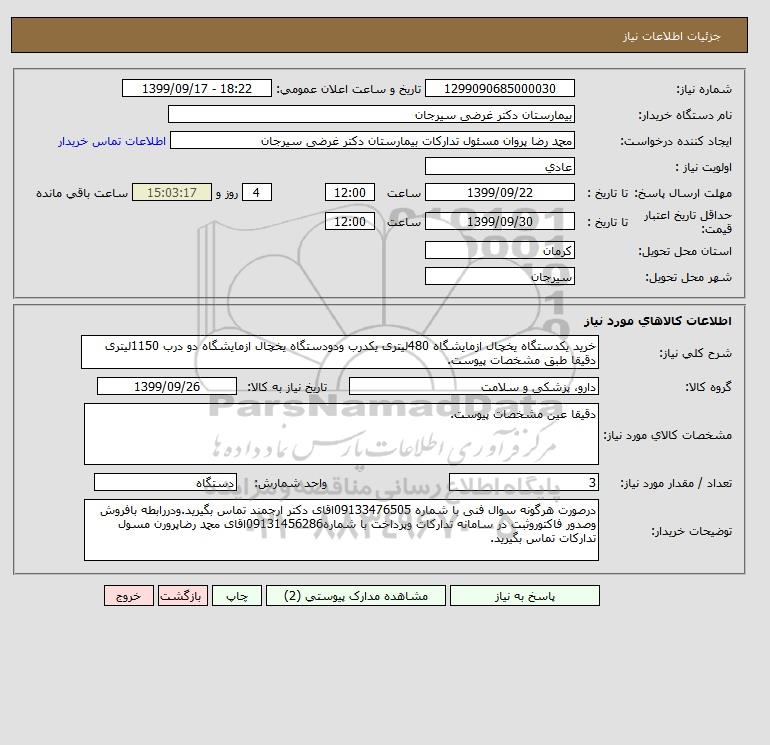Image resolution: width=770 pixels, height=745 pixels.
Task: Click the تاریخ نیاز به کالا label
Action: 287,387
